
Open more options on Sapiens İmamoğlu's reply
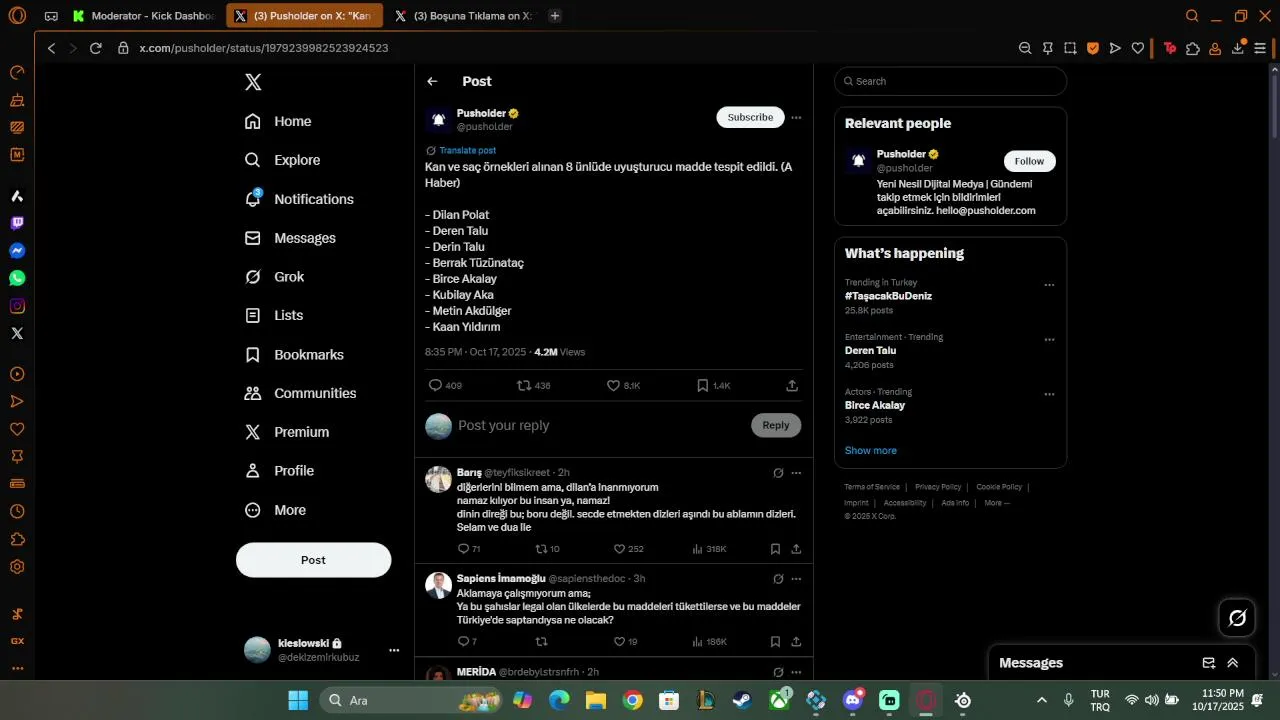pos(796,579)
